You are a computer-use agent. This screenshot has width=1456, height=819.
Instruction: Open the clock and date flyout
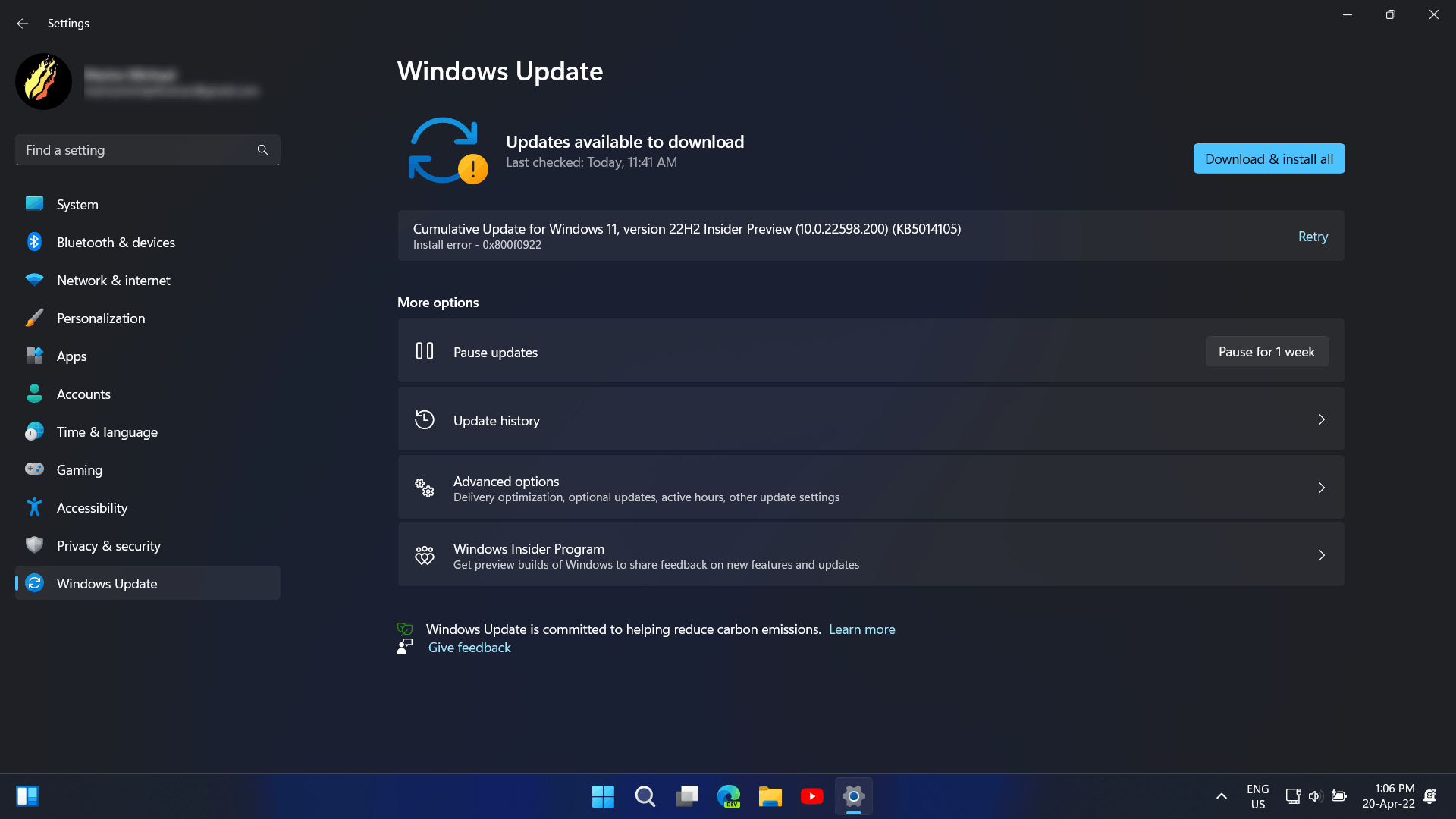[1388, 796]
